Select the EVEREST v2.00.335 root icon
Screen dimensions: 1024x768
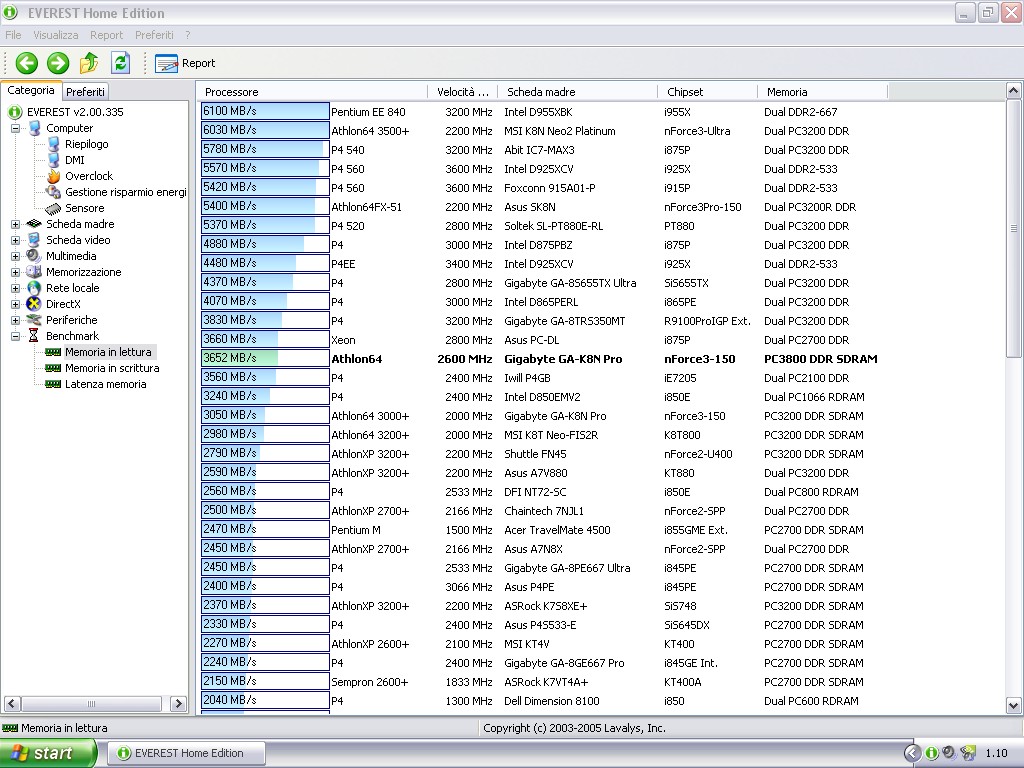click(15, 112)
